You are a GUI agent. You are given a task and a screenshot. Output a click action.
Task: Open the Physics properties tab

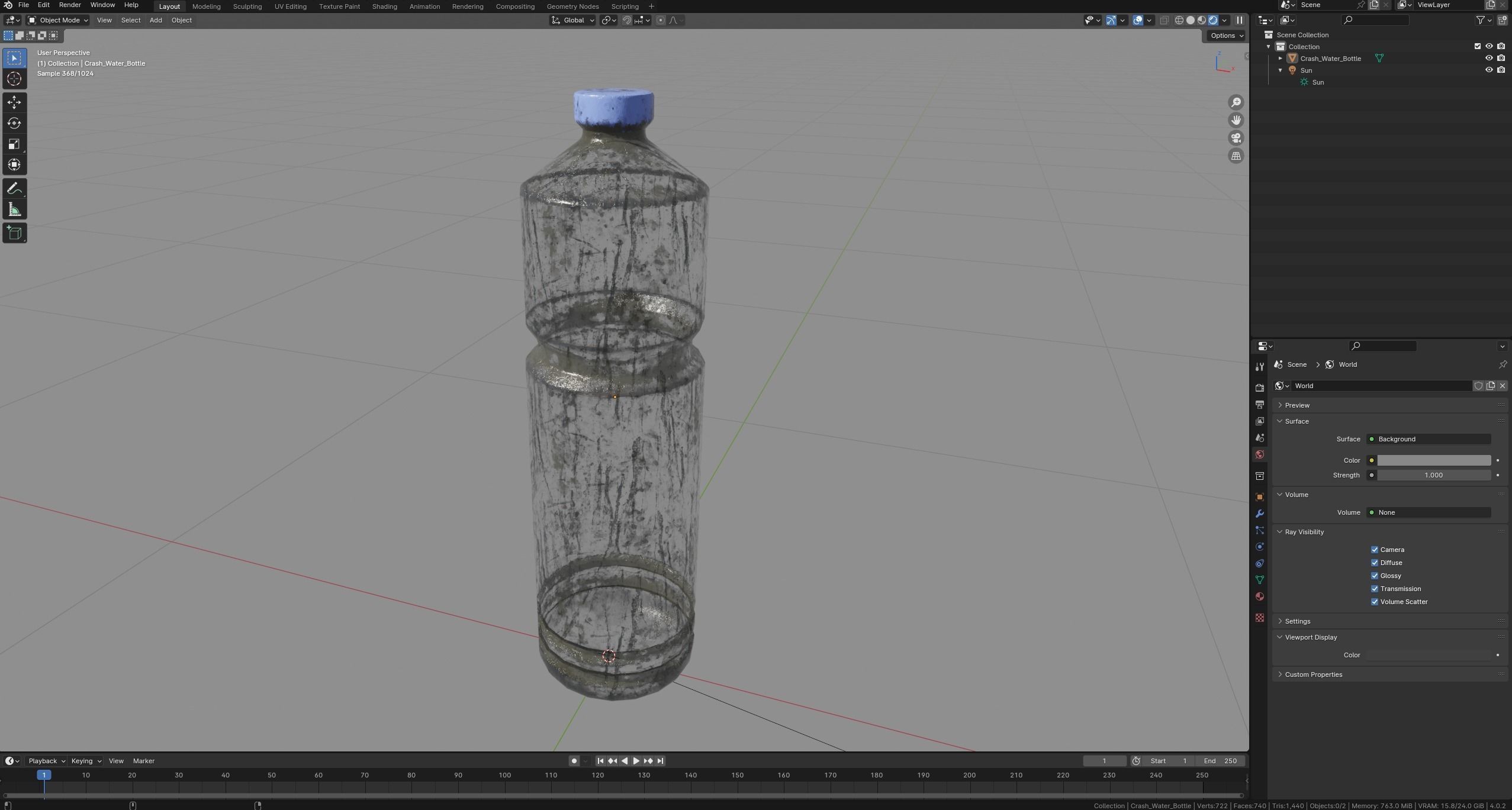(1259, 547)
